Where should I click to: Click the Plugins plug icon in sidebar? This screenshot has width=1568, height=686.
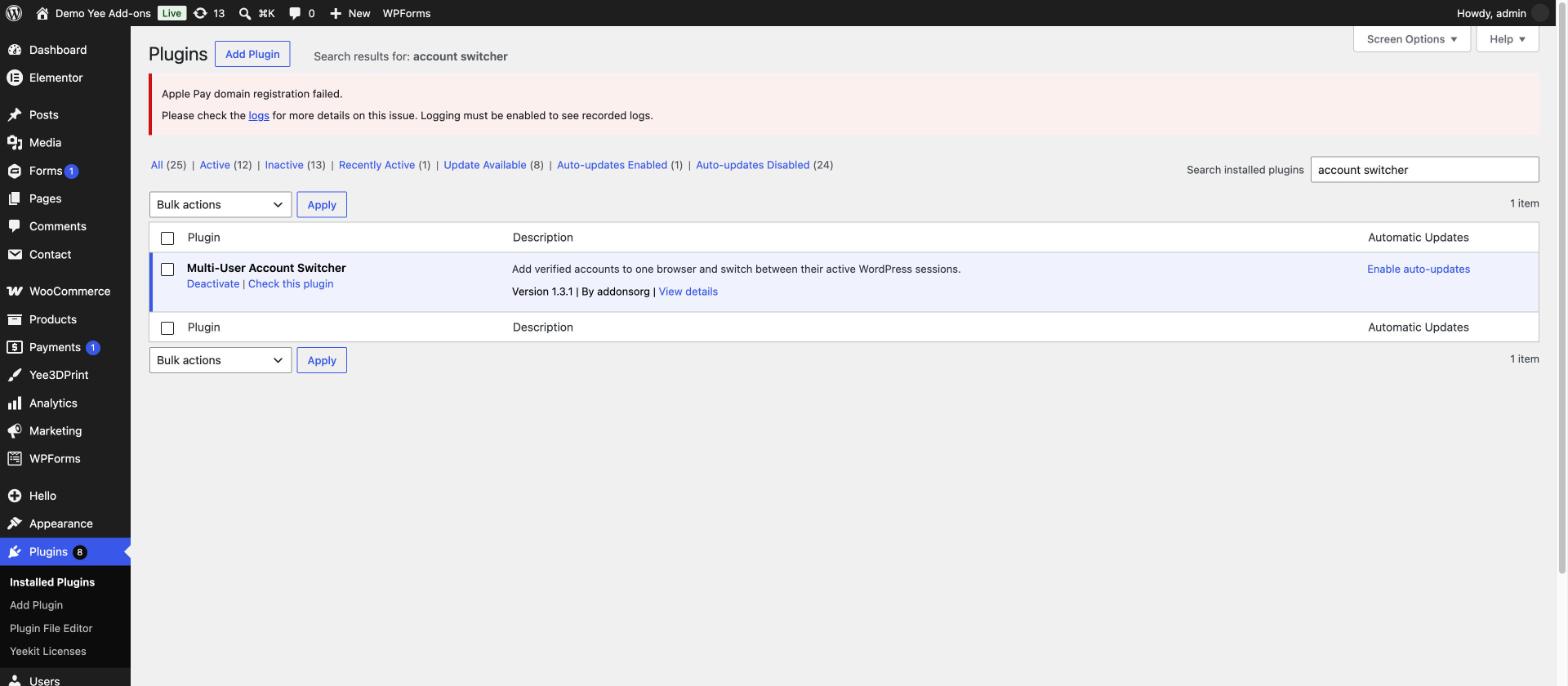pos(14,552)
